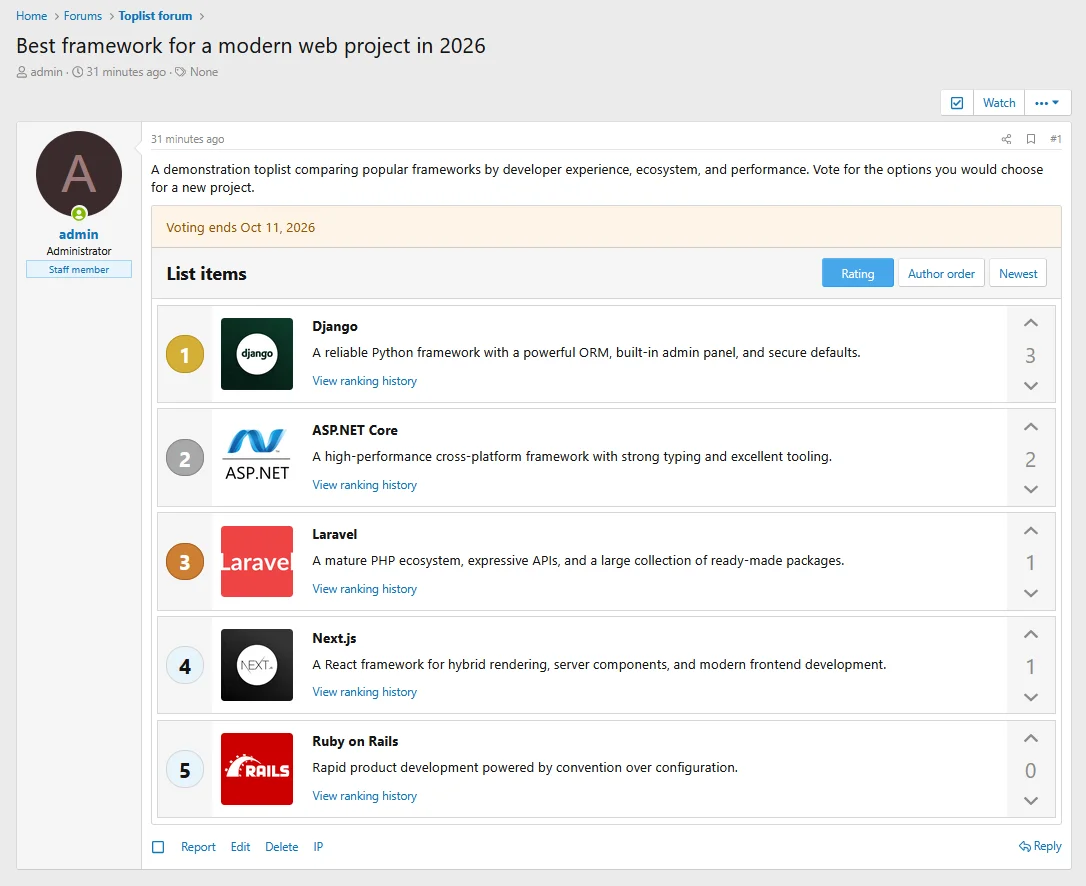Open the Rails logo thumbnail

(x=257, y=769)
